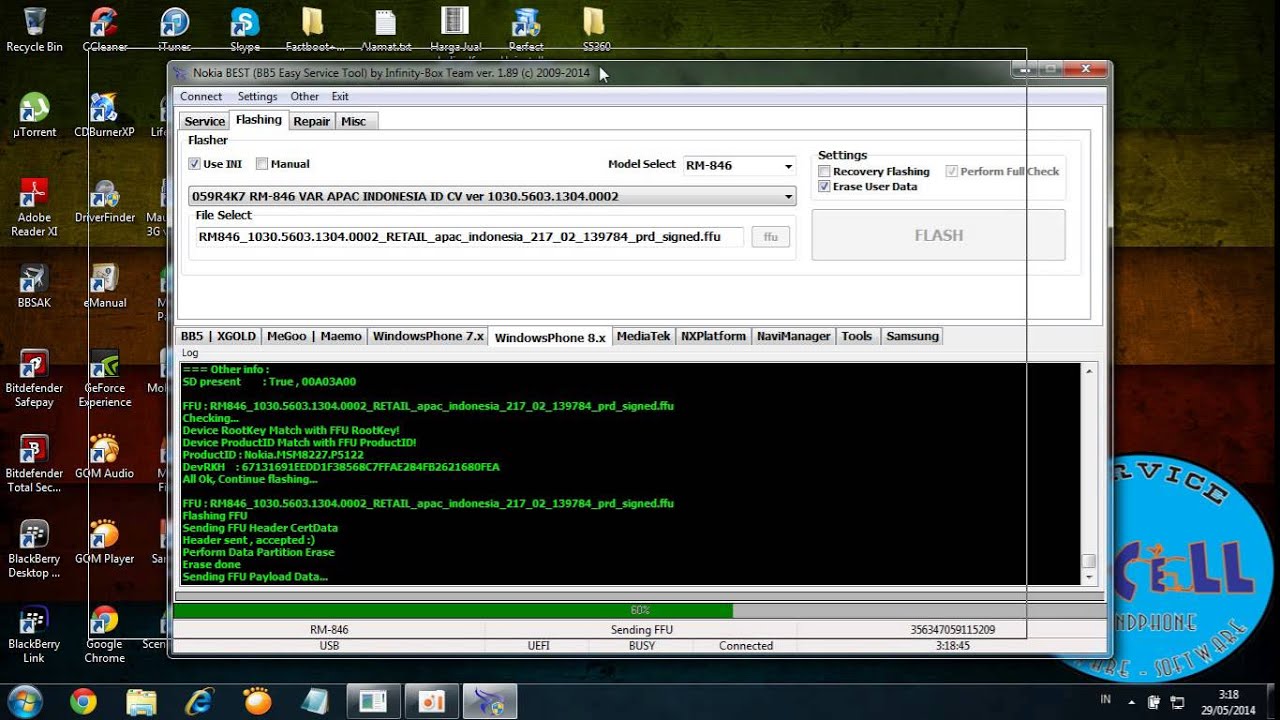
Task: Click the 60% flashing progress bar
Action: [639, 610]
